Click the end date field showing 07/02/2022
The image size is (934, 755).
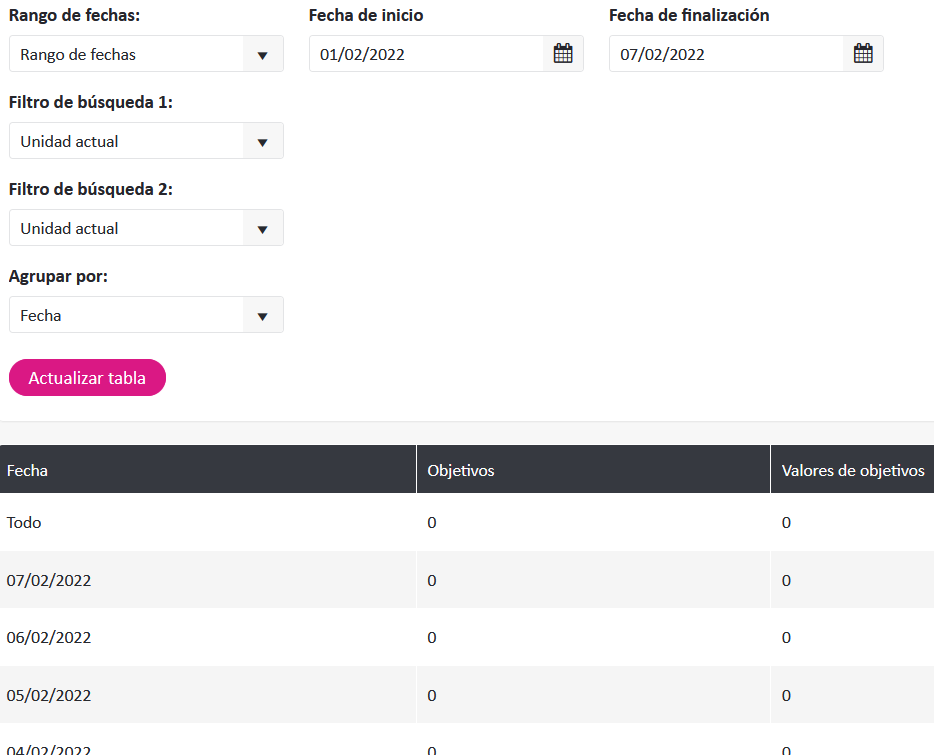726,54
